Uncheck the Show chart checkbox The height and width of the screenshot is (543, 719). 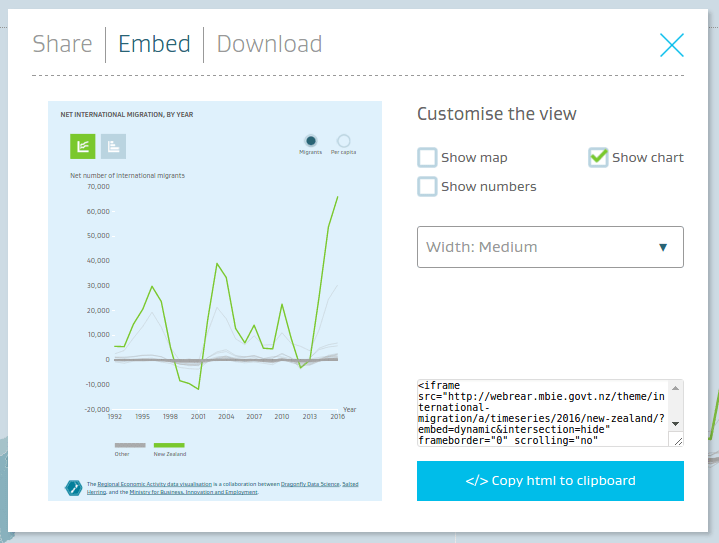(x=598, y=157)
